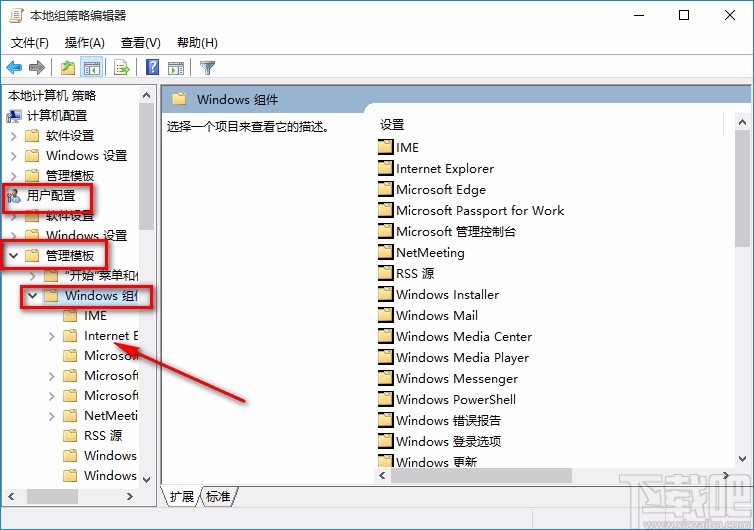
Task: Open help with the question mark icon
Action: 152,67
